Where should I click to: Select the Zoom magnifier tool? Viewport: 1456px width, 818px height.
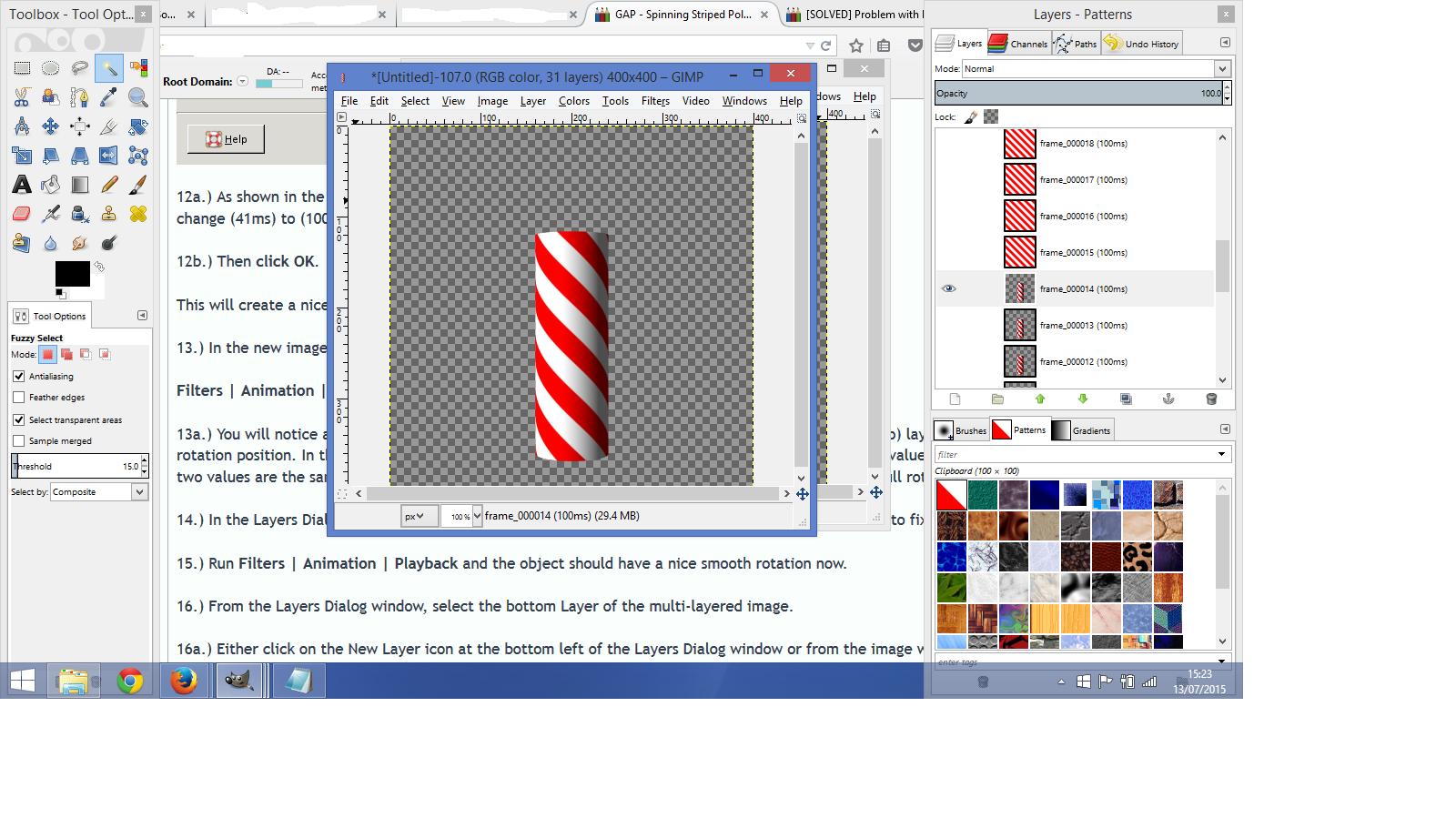[138, 97]
